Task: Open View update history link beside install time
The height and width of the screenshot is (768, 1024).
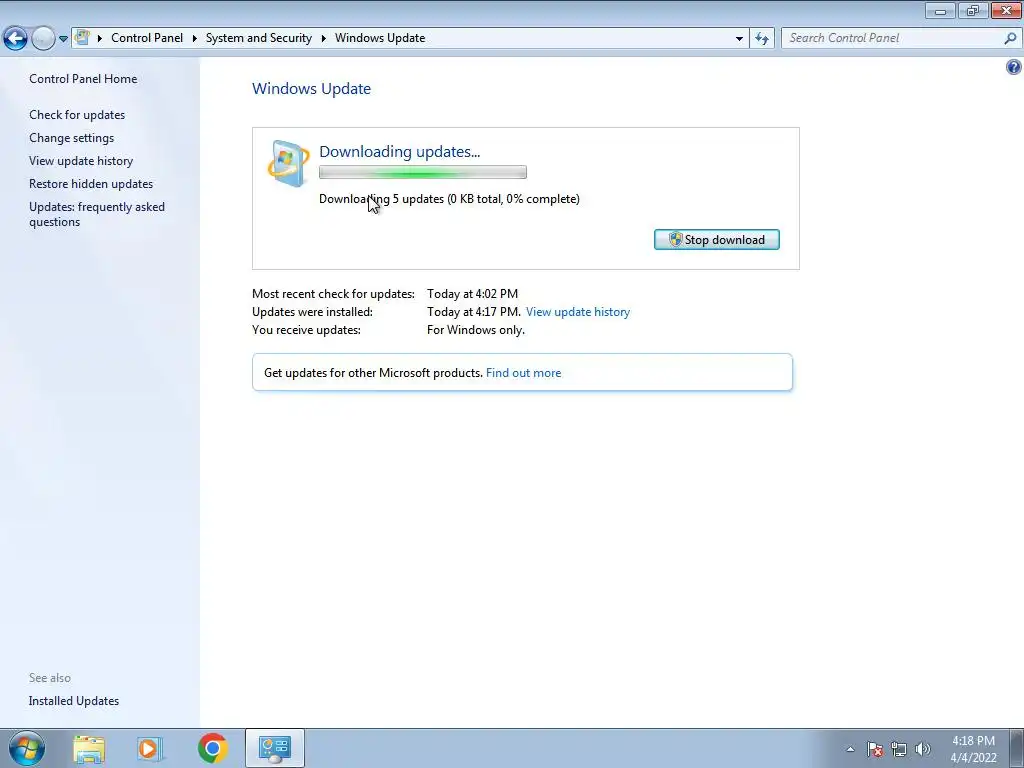Action: [x=578, y=312]
